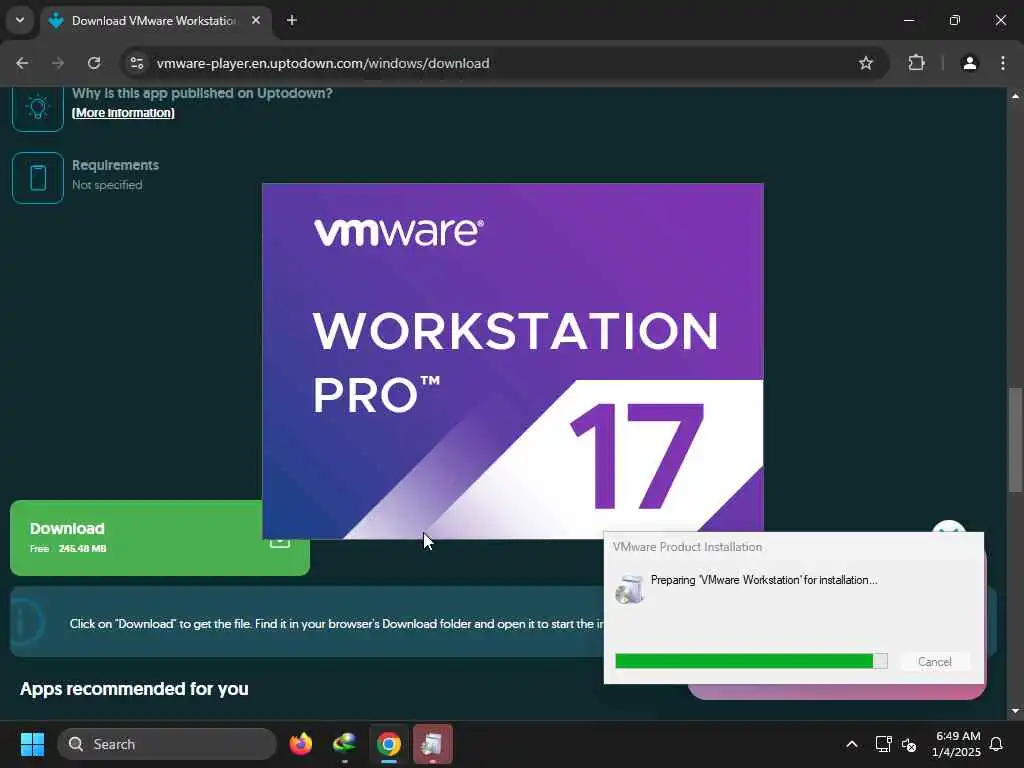Open the (More information) link
1024x768 pixels.
coord(123,113)
